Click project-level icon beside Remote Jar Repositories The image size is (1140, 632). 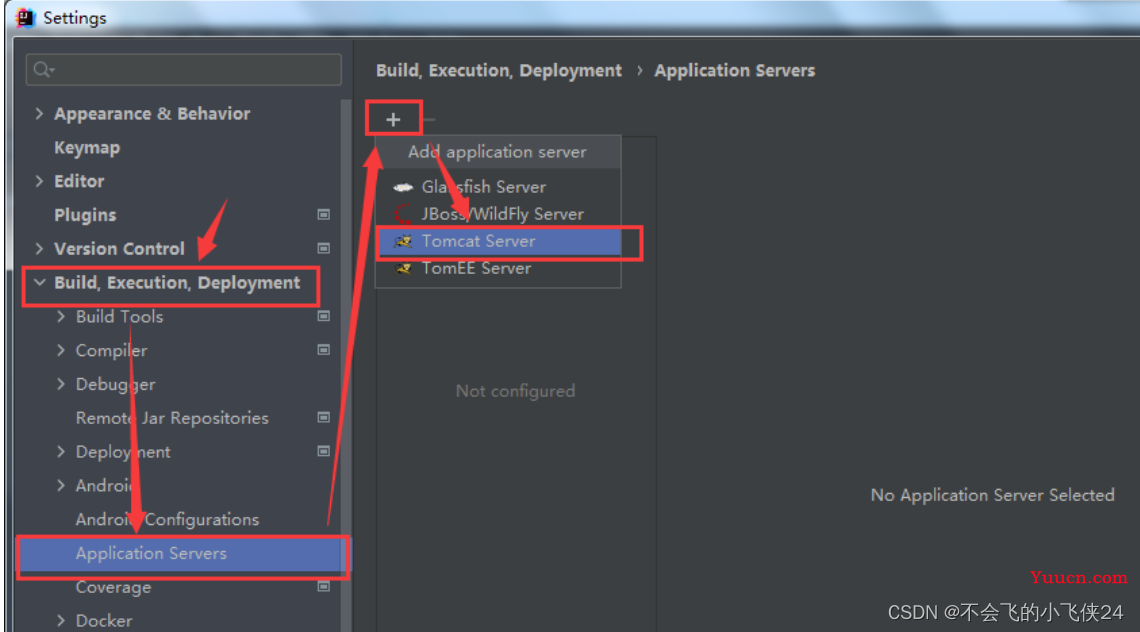324,417
